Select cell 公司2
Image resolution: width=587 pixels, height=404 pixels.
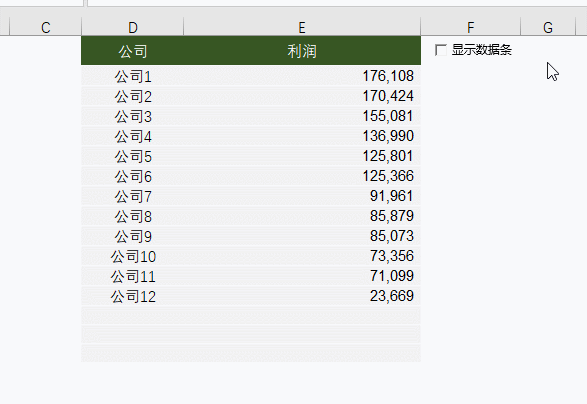(x=133, y=96)
